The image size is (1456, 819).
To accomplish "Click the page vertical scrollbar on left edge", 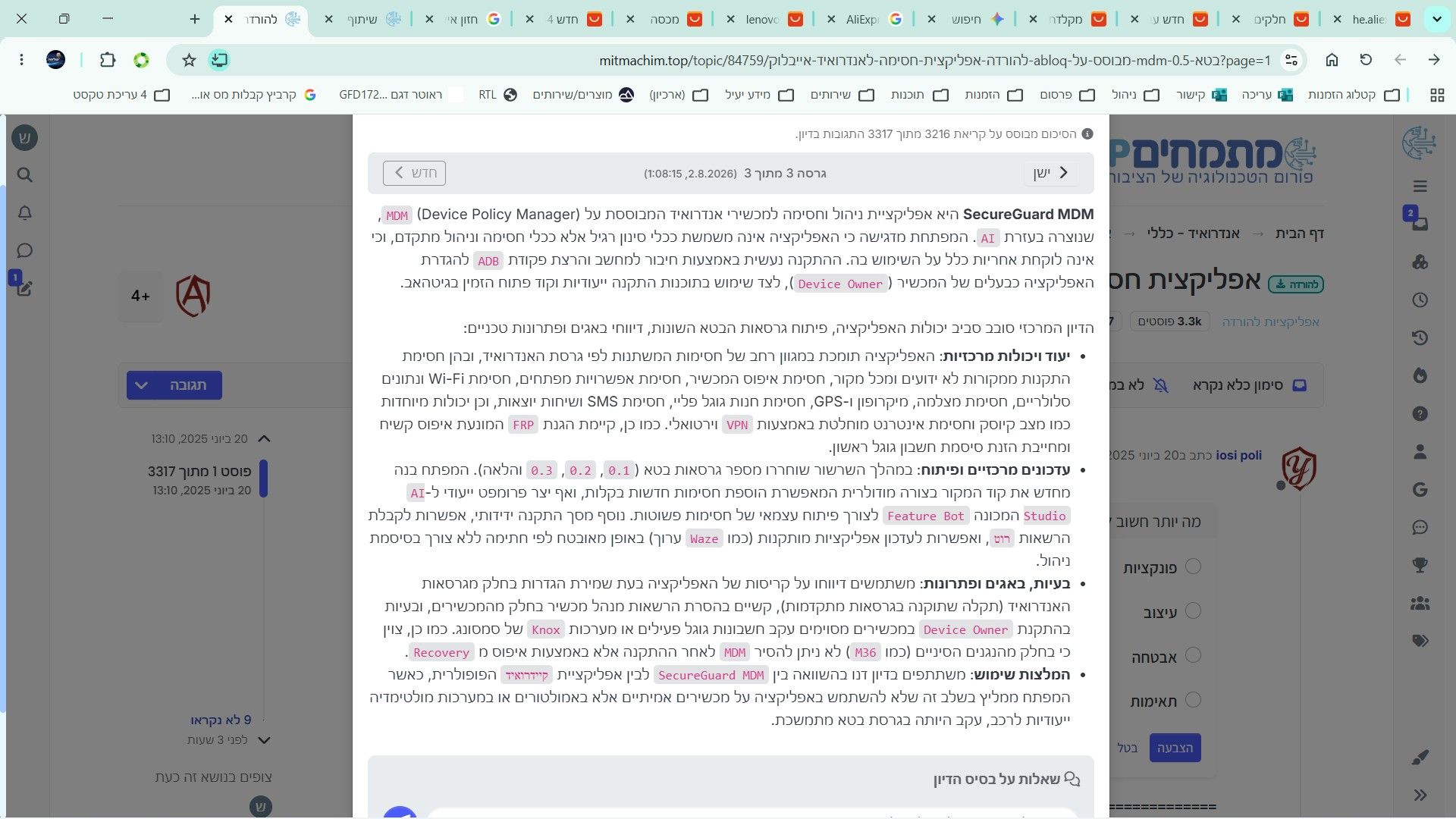I will coord(3,447).
